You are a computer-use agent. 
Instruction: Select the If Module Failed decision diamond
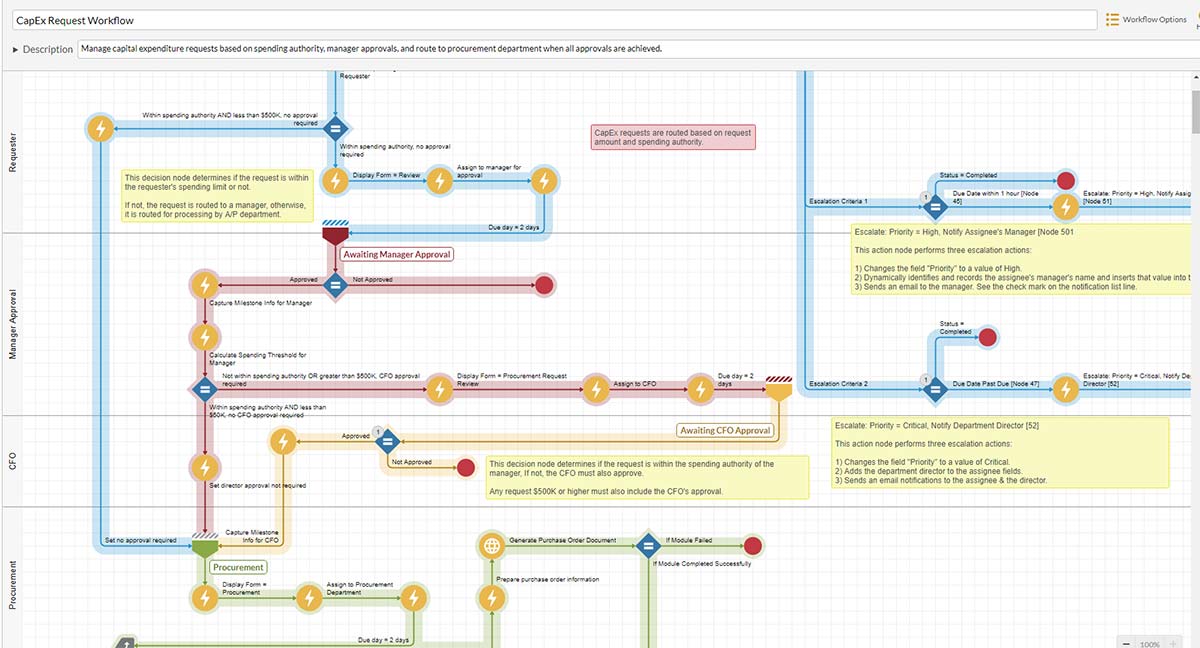(x=646, y=546)
